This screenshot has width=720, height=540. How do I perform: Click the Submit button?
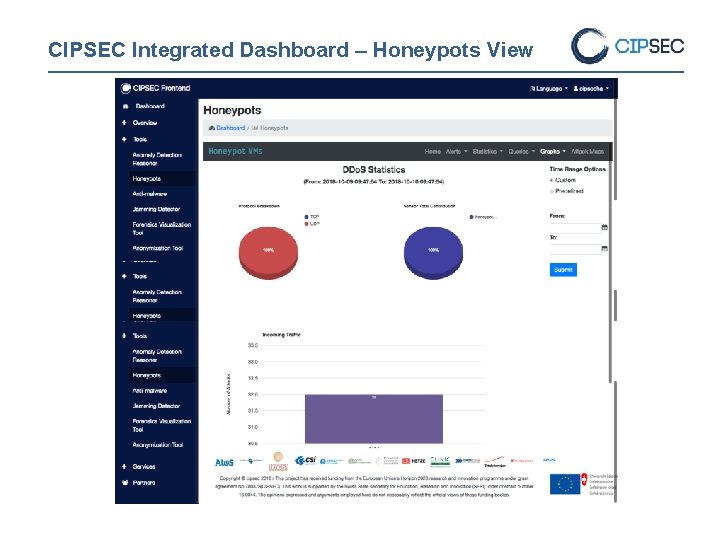563,270
